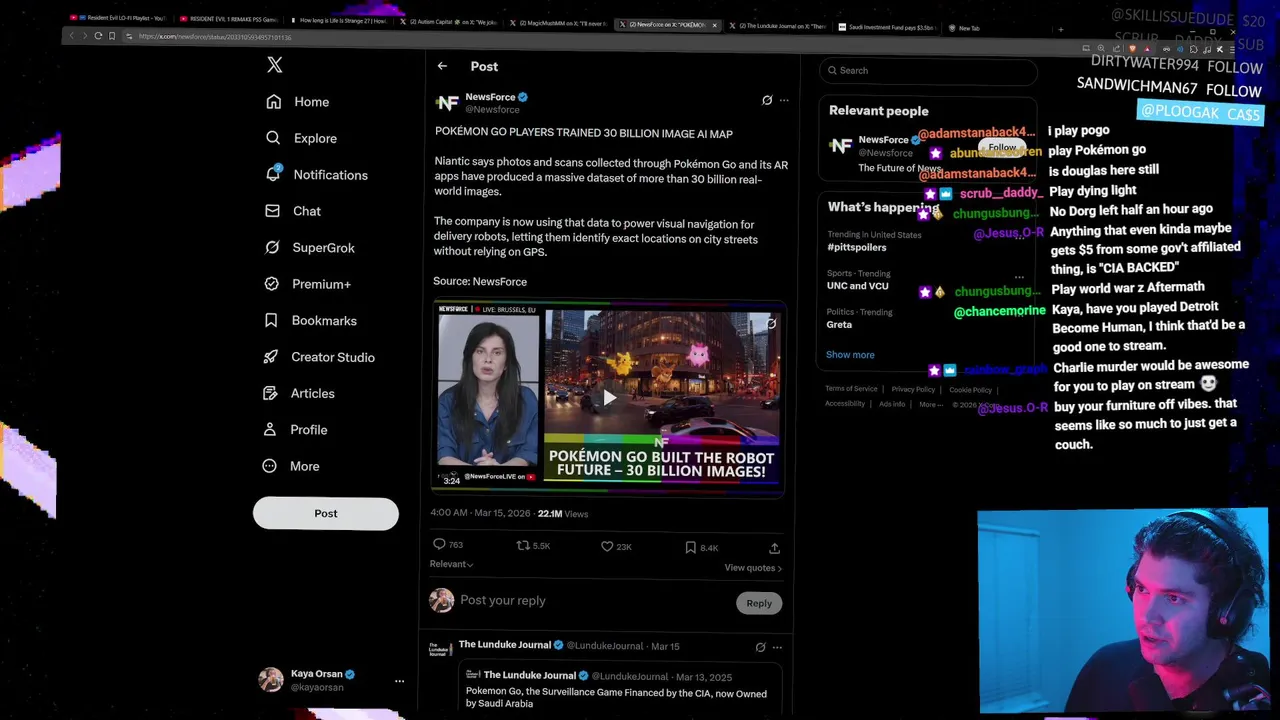Image resolution: width=1280 pixels, height=720 pixels.
Task: Open the Accessibility footer link
Action: (x=845, y=403)
